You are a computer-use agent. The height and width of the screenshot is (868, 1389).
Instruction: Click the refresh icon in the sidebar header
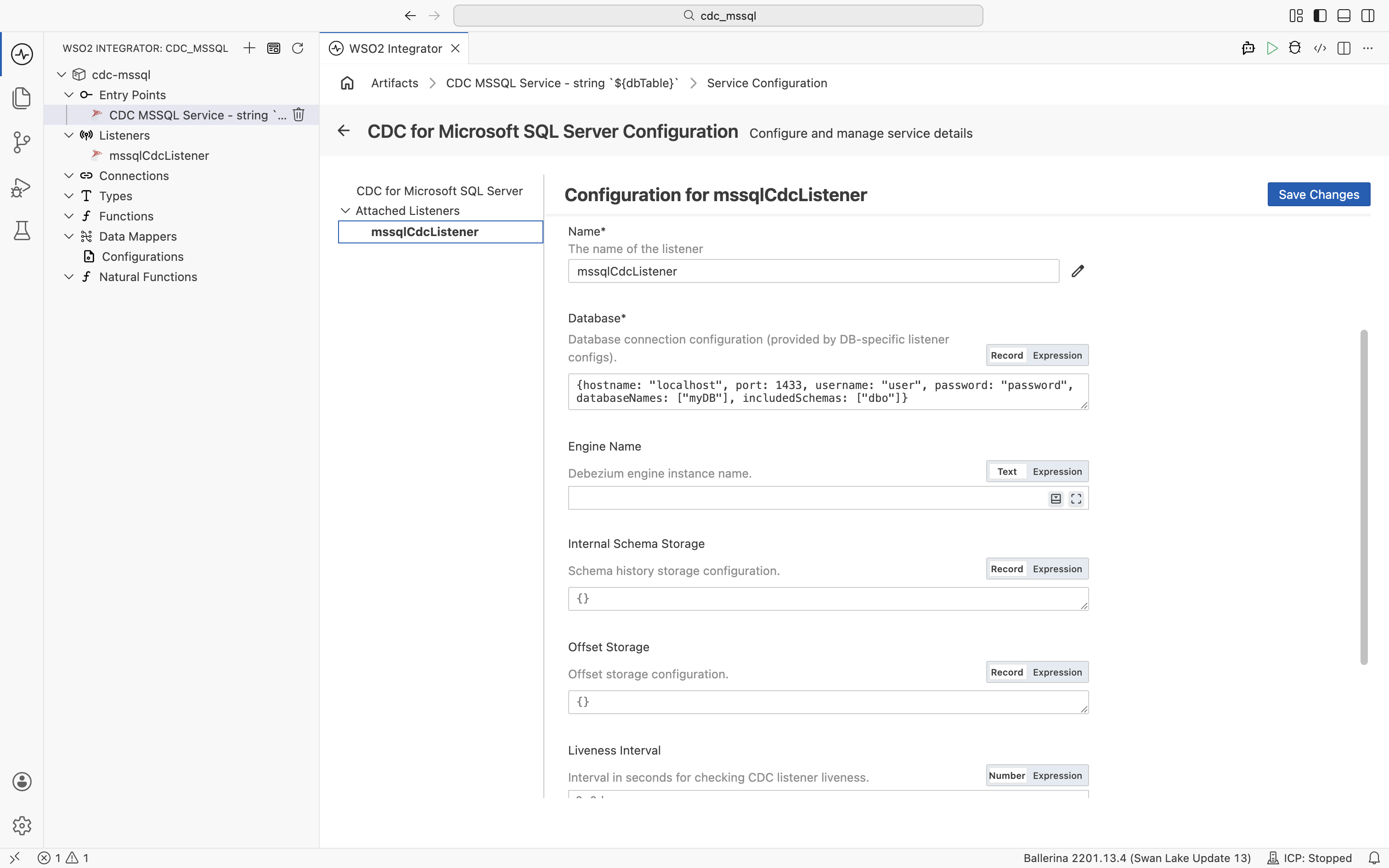(297, 48)
